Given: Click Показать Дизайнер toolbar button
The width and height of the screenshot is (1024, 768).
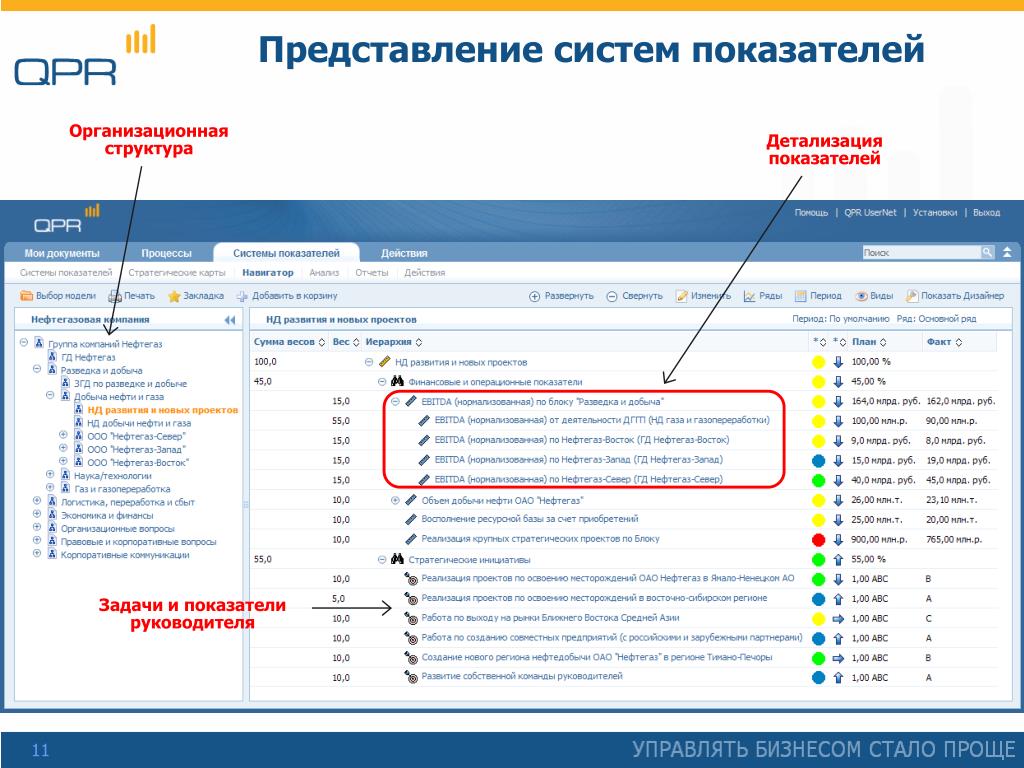Looking at the screenshot, I should pos(955,296).
